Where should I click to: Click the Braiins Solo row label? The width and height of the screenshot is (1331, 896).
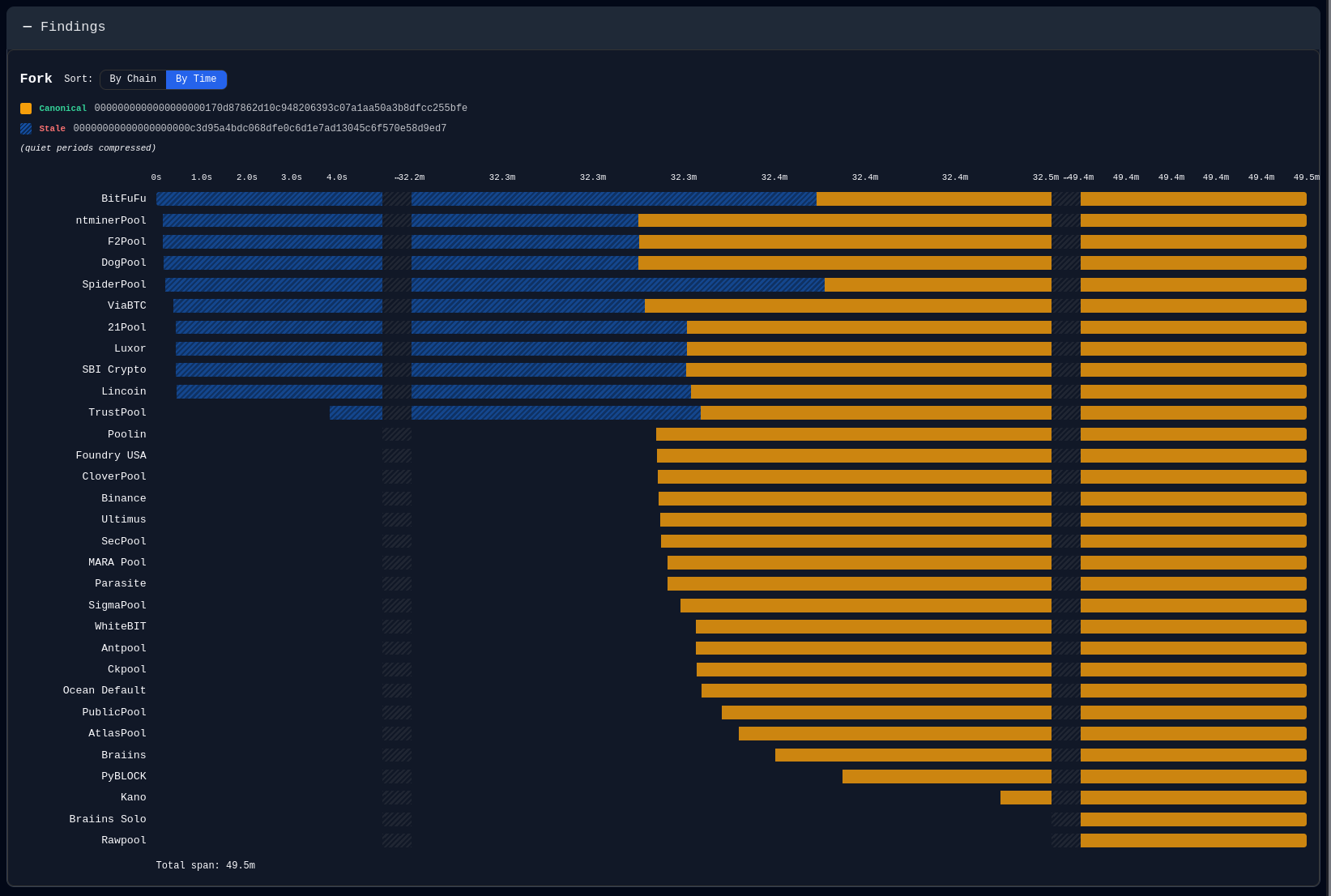[x=108, y=819]
